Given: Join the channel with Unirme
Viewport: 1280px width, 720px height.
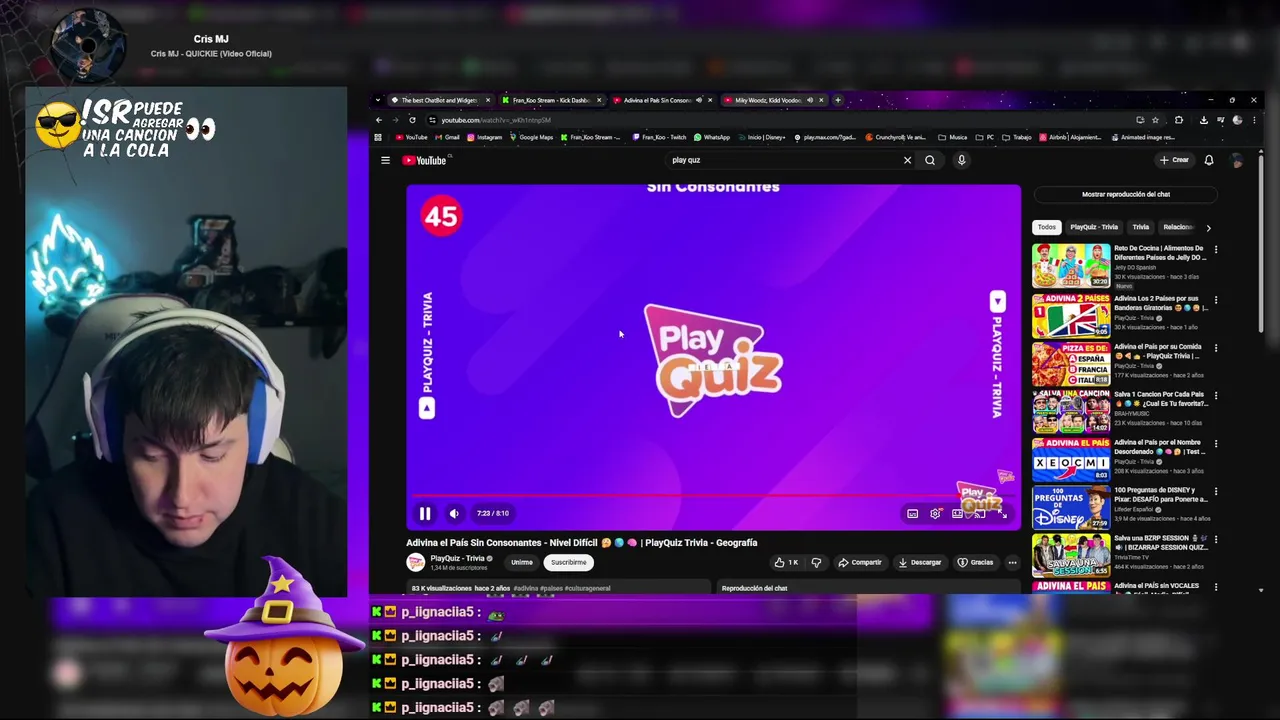Looking at the screenshot, I should (522, 562).
